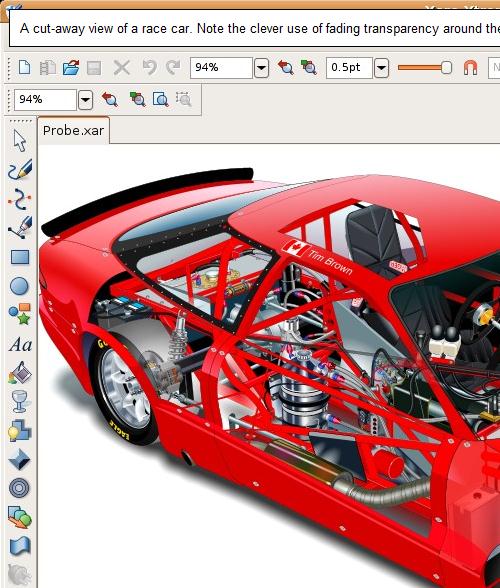Select the Shadow tool with lightbulb
500x588 pixels.
coord(20,430)
